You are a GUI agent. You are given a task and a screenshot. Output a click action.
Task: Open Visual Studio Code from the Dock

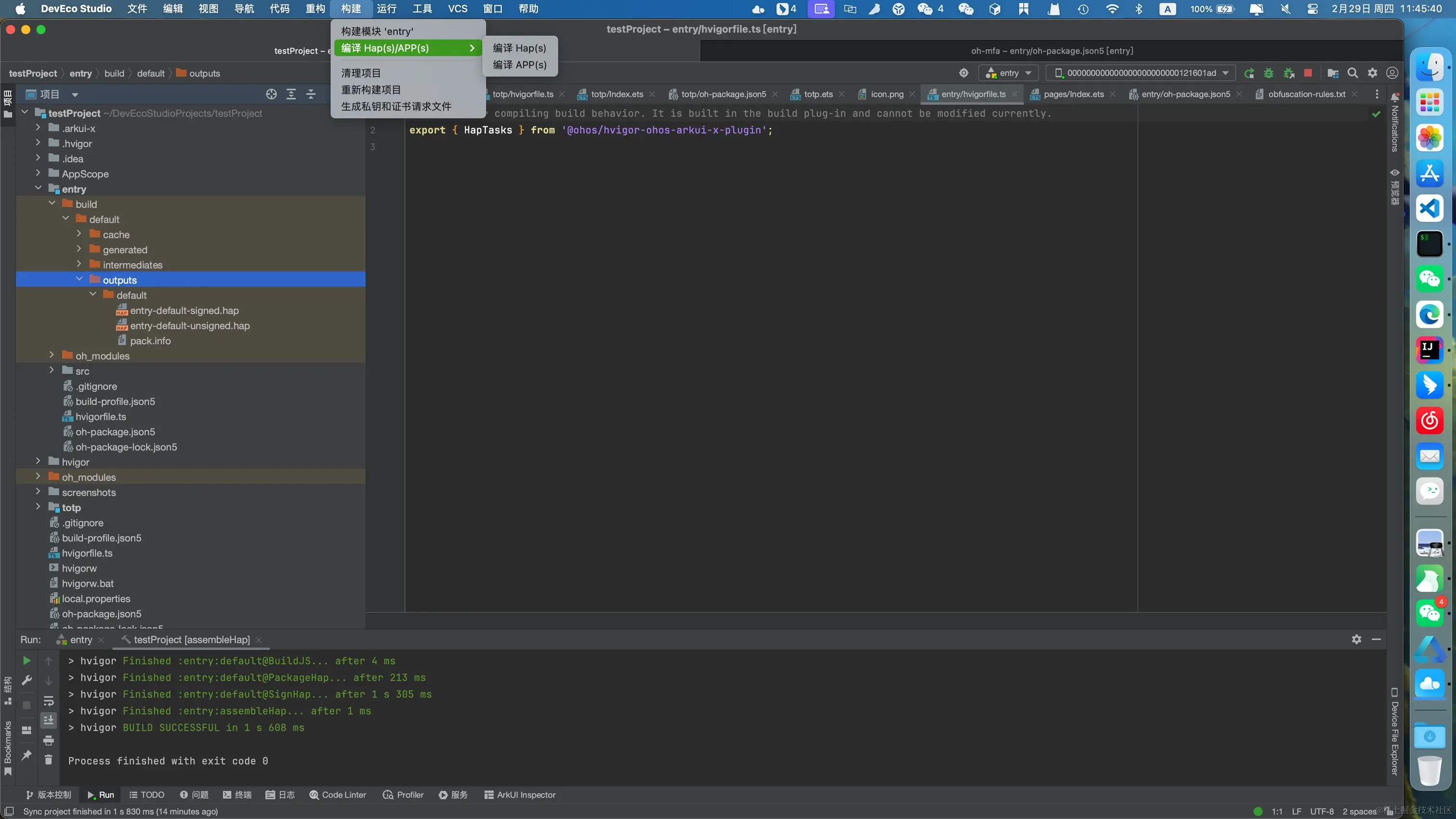pos(1430,208)
